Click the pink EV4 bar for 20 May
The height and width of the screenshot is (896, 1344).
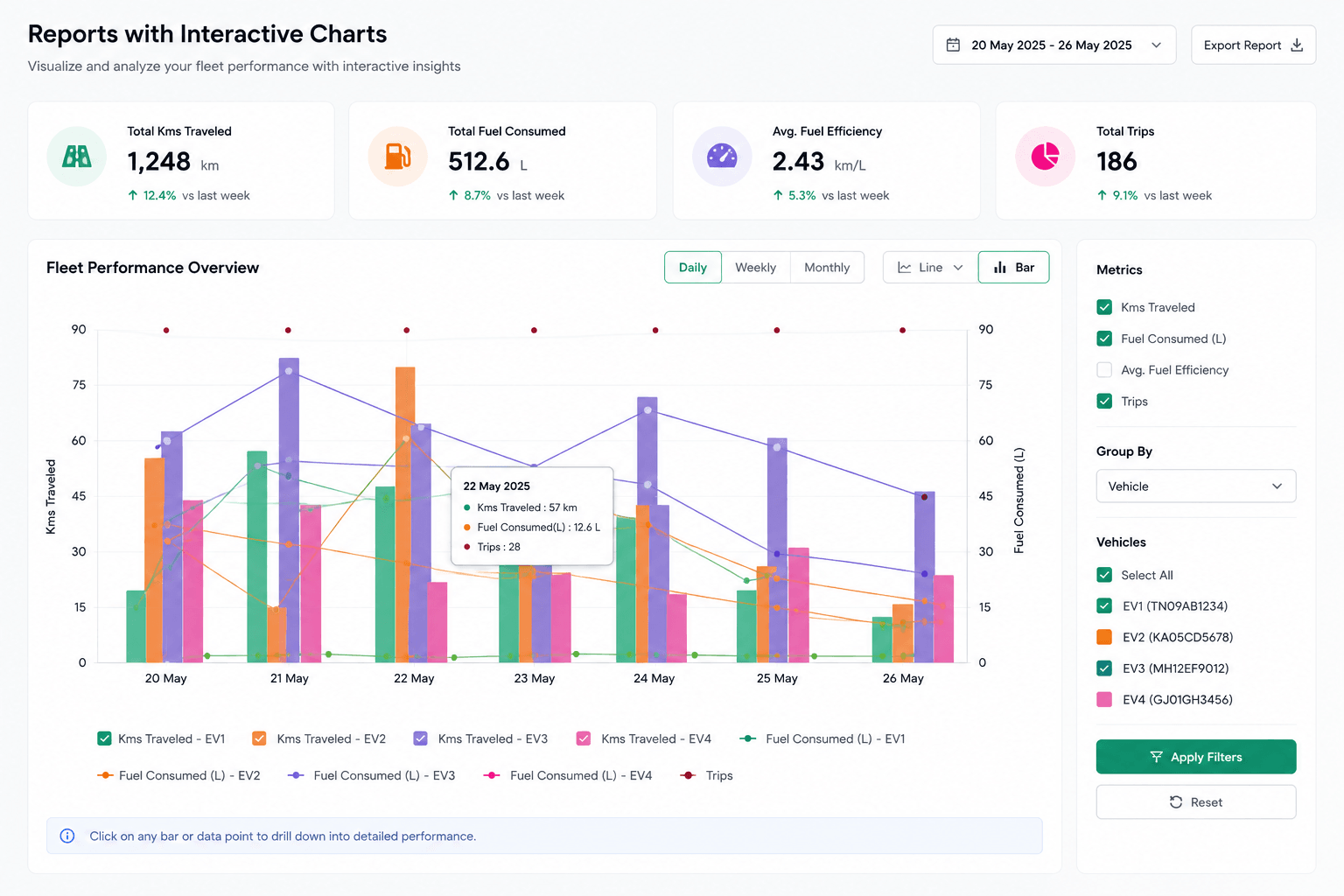click(x=192, y=581)
